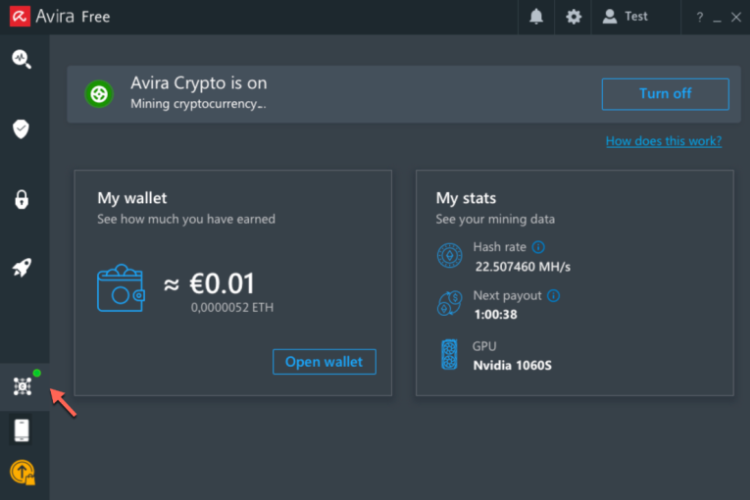Click the info icon beside Hash rate
The image size is (750, 500).
[539, 247]
